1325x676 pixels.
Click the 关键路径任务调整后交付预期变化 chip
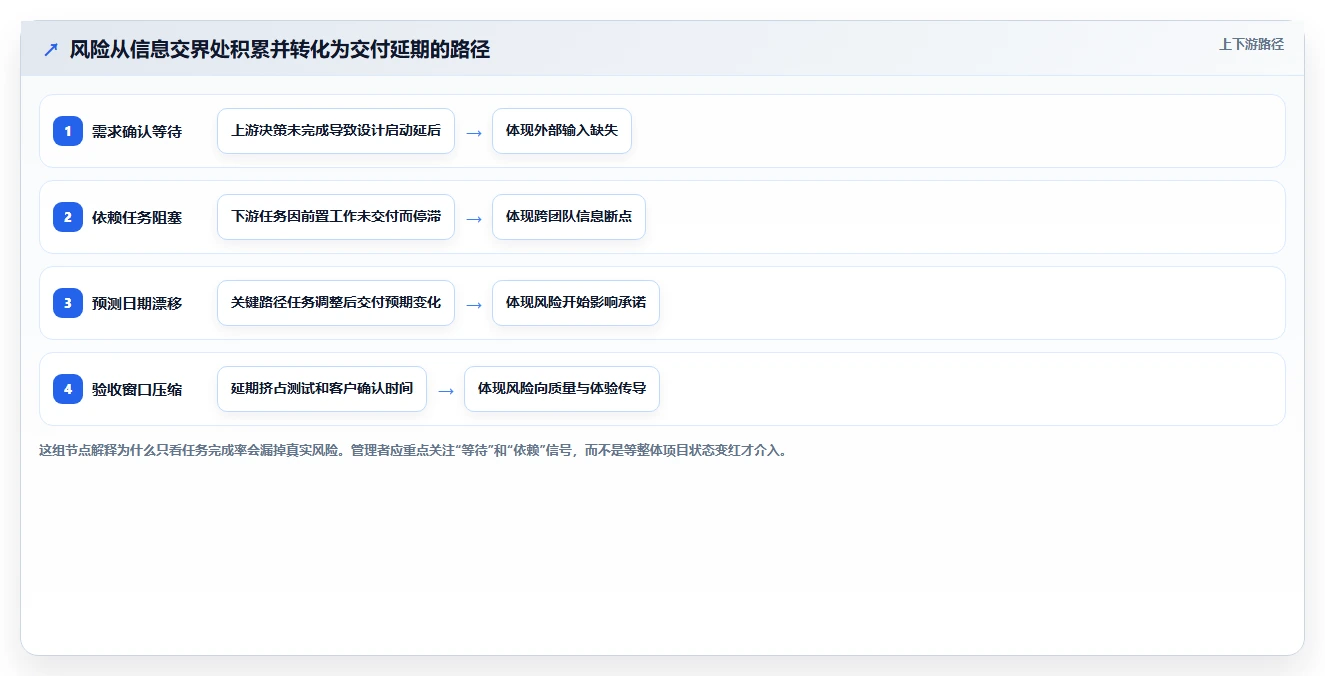coord(336,303)
